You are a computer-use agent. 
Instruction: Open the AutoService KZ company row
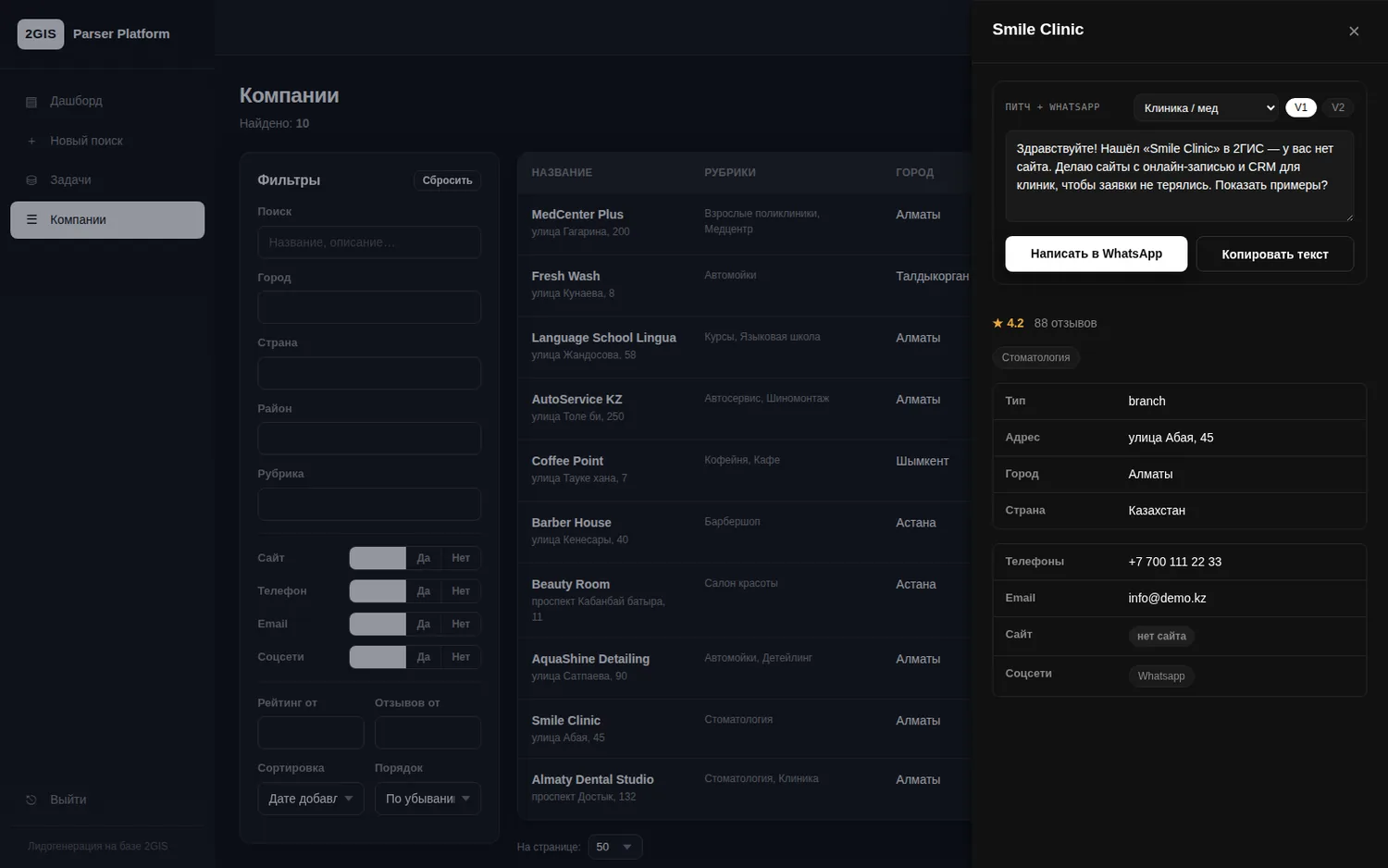click(744, 409)
